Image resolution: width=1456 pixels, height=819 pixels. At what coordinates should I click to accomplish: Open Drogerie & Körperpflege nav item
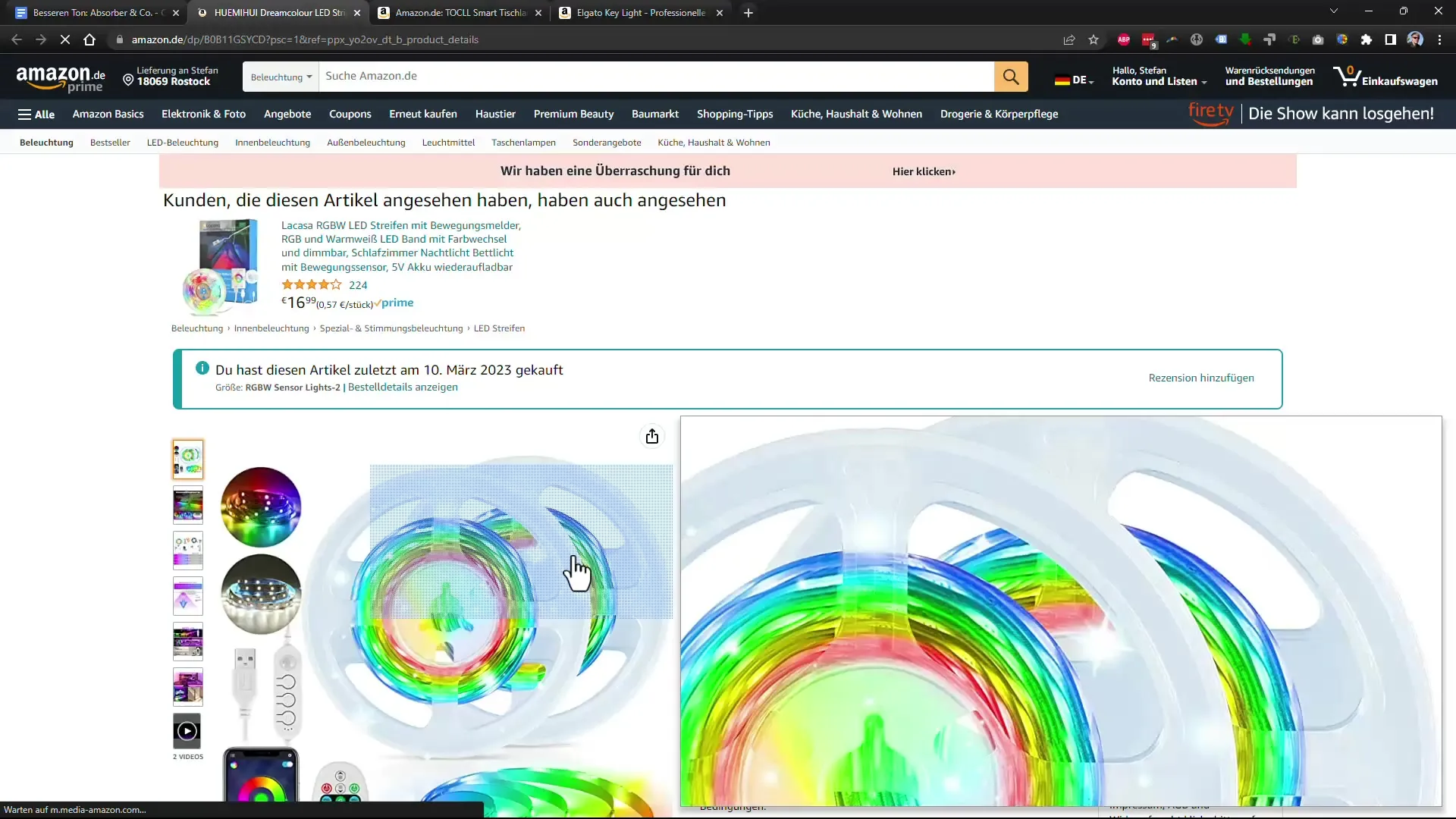tap(999, 115)
